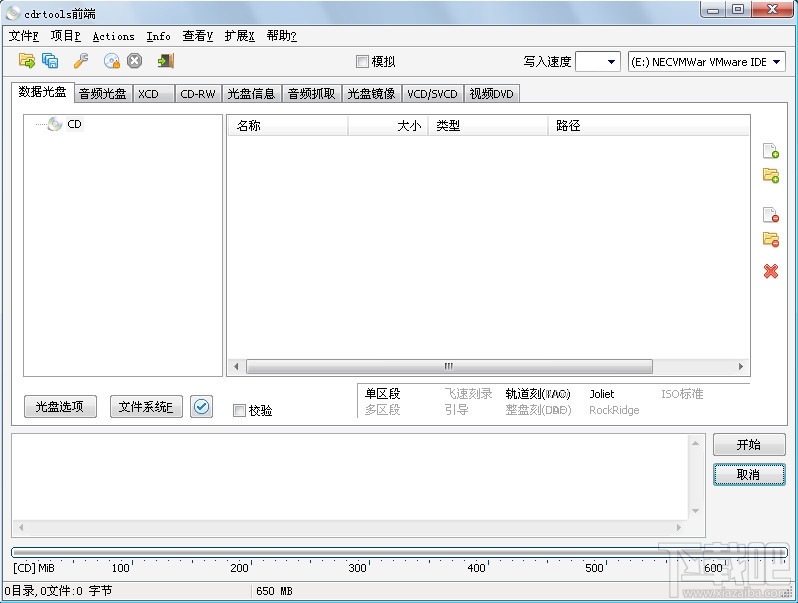Open the 项目P menu
798x603 pixels.
(66, 36)
